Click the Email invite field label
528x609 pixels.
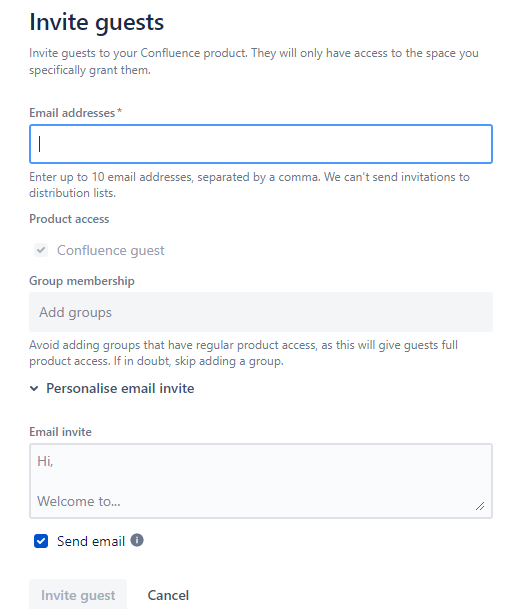(61, 432)
